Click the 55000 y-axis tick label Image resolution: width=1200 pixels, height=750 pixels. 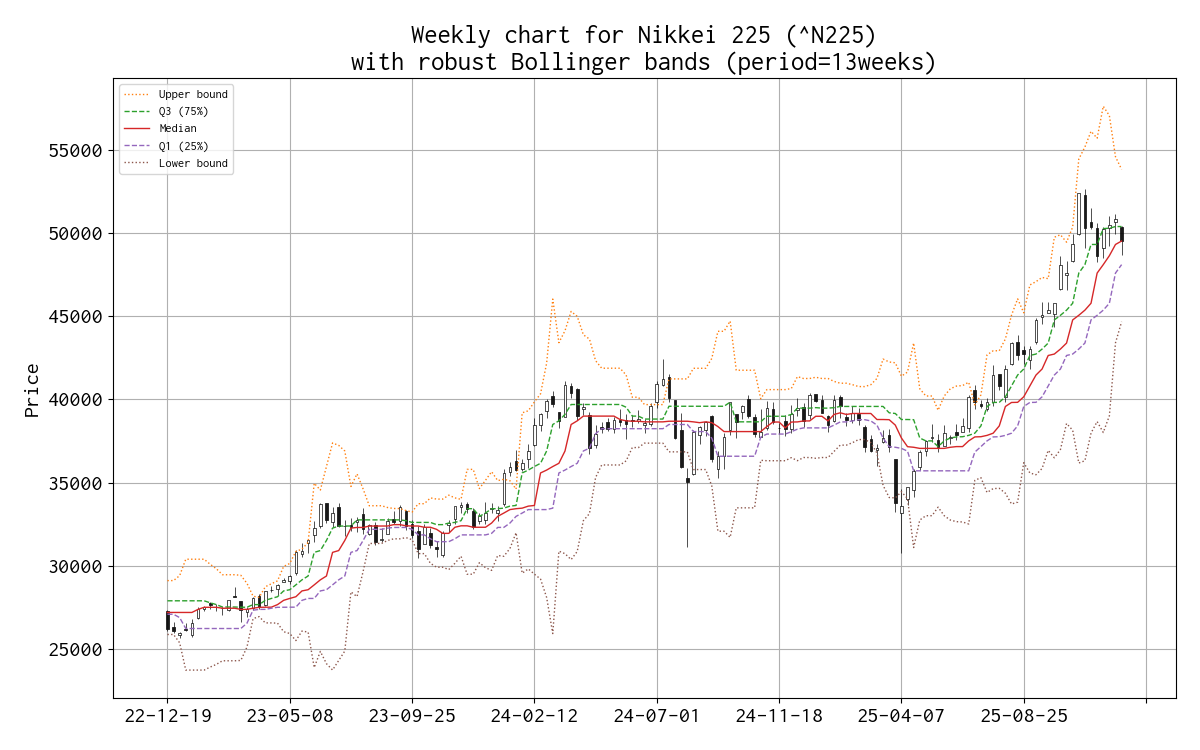pos(77,151)
